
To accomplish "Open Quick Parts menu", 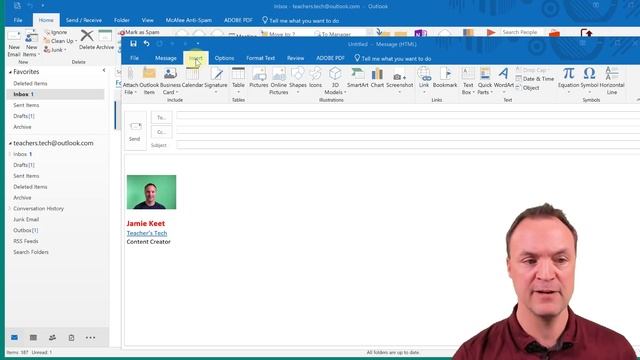I will 485,81.
